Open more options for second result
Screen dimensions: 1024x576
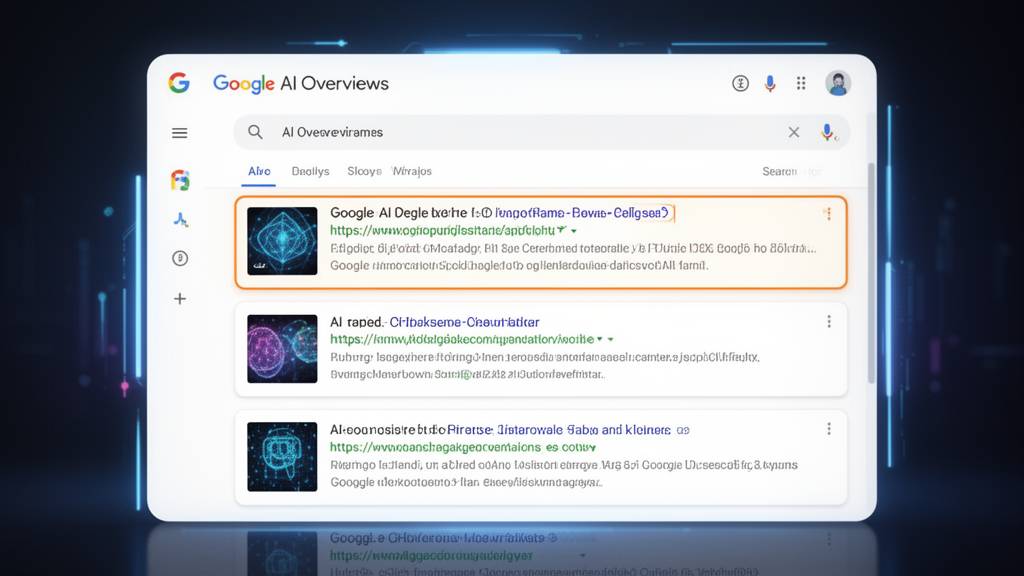tap(829, 321)
